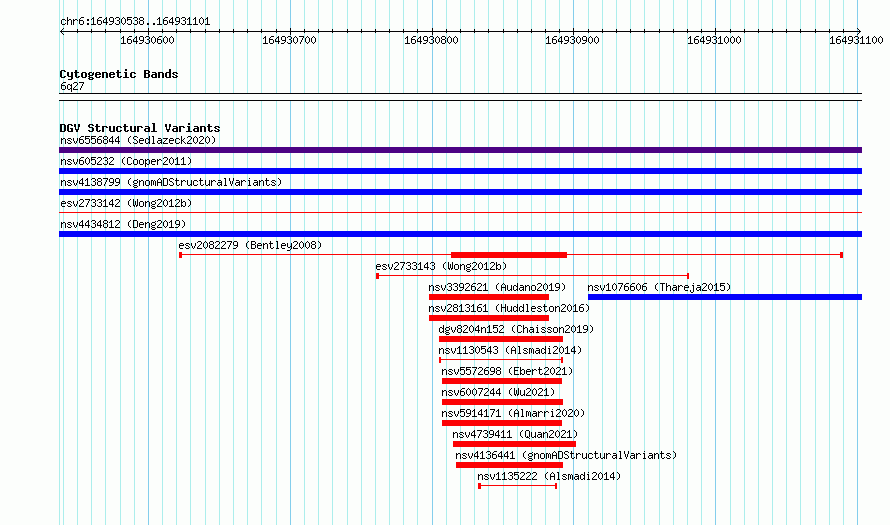Click the blue nsv605232 Cooper2011 bar

click(x=460, y=171)
